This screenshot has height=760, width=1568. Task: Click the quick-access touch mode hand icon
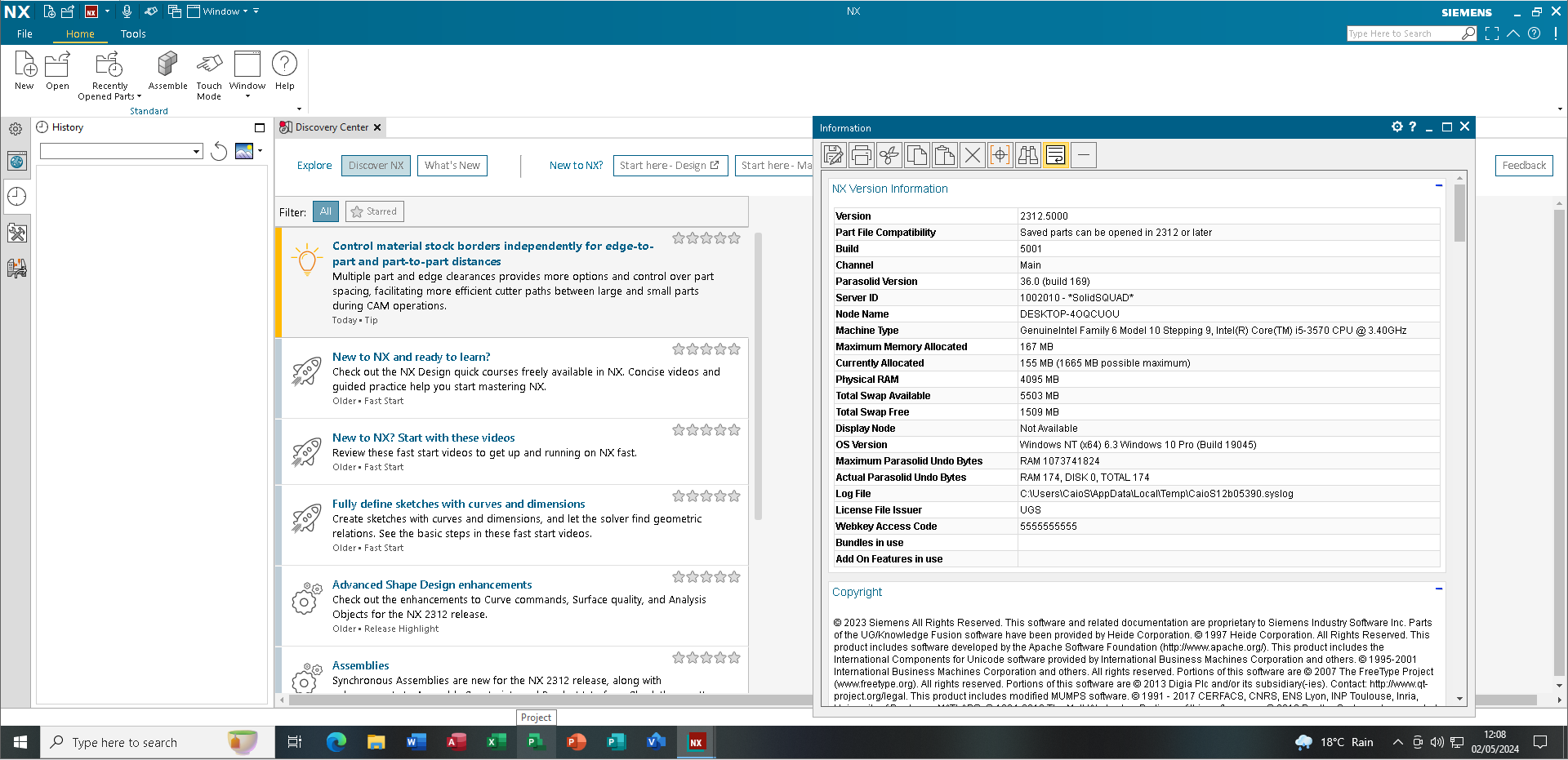pos(151,11)
